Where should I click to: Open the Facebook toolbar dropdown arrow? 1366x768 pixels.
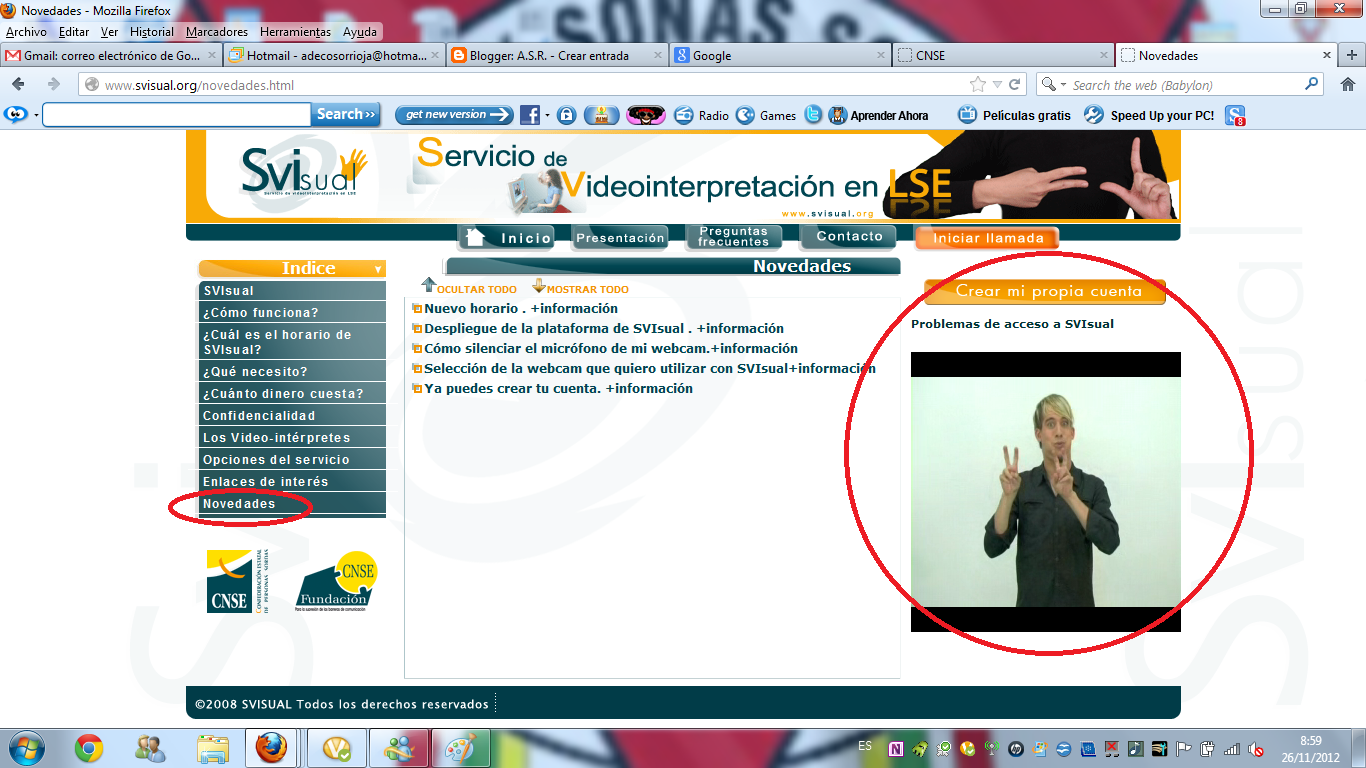tap(547, 115)
